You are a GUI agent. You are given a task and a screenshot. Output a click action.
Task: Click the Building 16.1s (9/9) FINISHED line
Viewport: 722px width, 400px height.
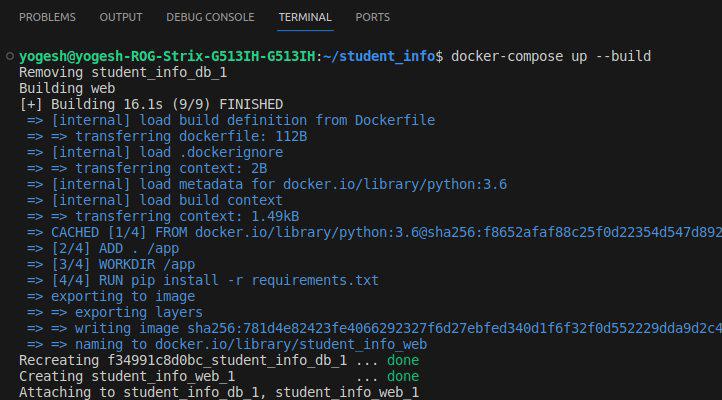[151, 104]
